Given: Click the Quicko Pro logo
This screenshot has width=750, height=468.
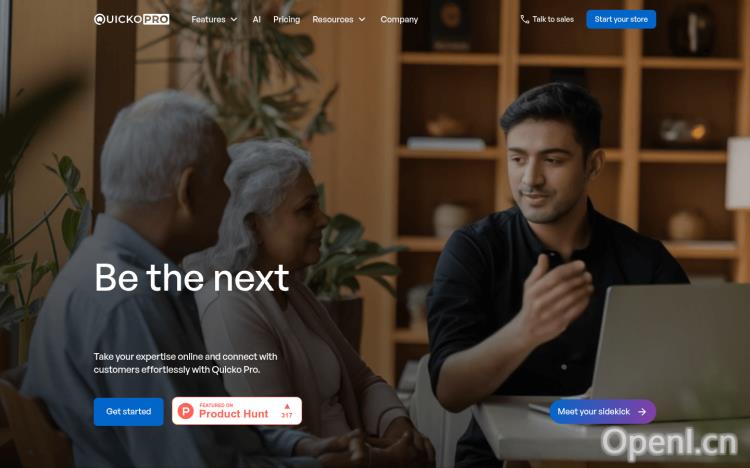Looking at the screenshot, I should click(x=132, y=19).
